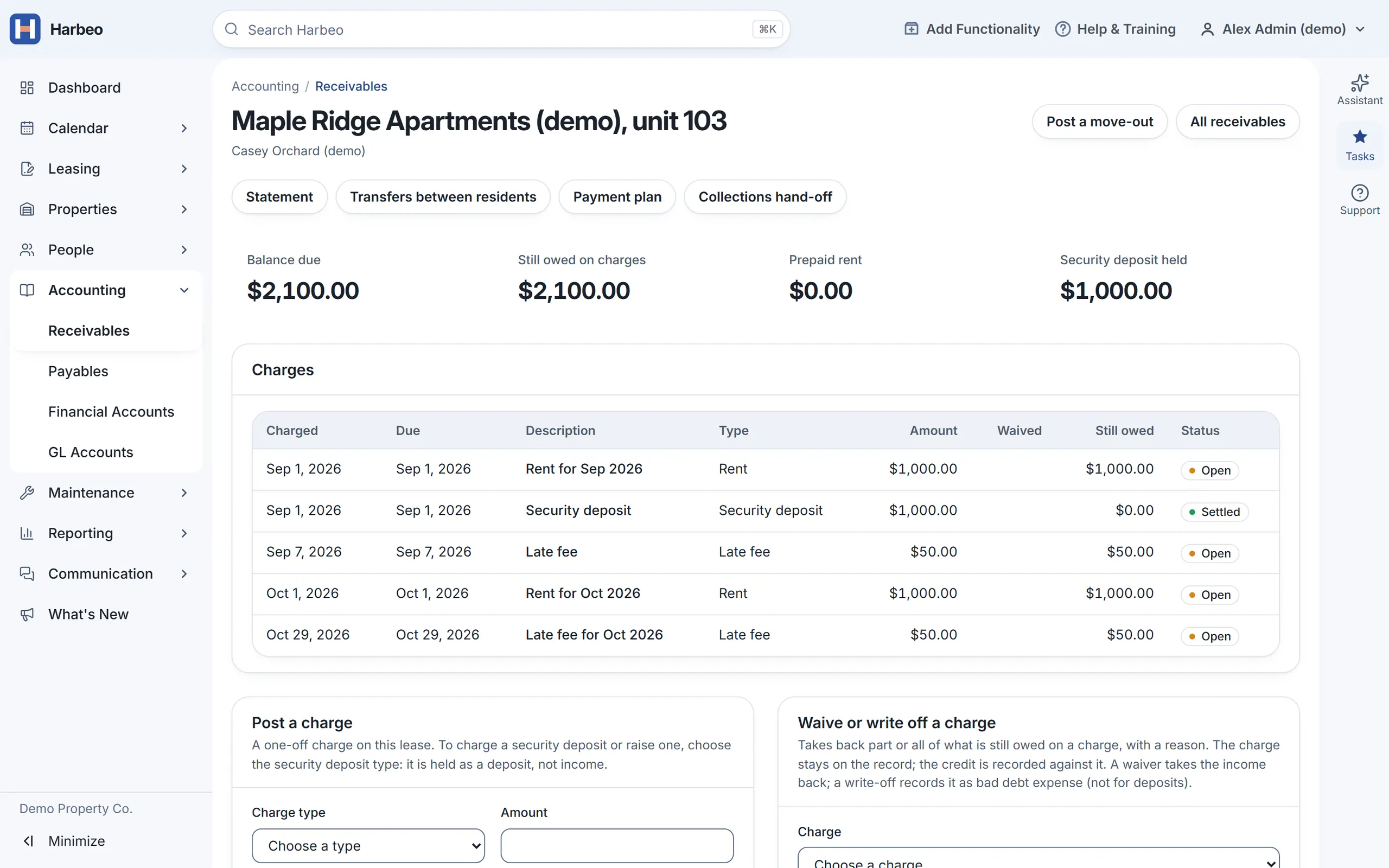Click the Minimize sidebar arrow icon
Viewport: 1389px width, 868px height.
coord(28,841)
